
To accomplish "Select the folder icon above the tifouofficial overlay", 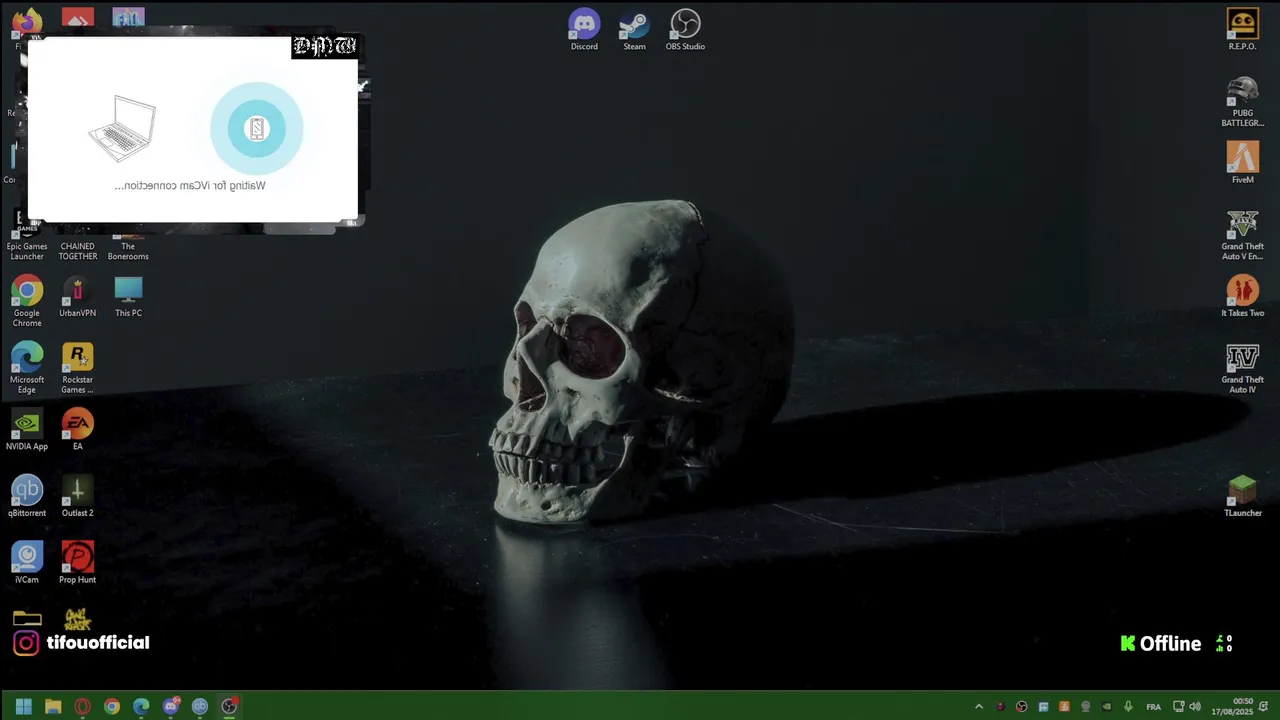I will (27, 618).
